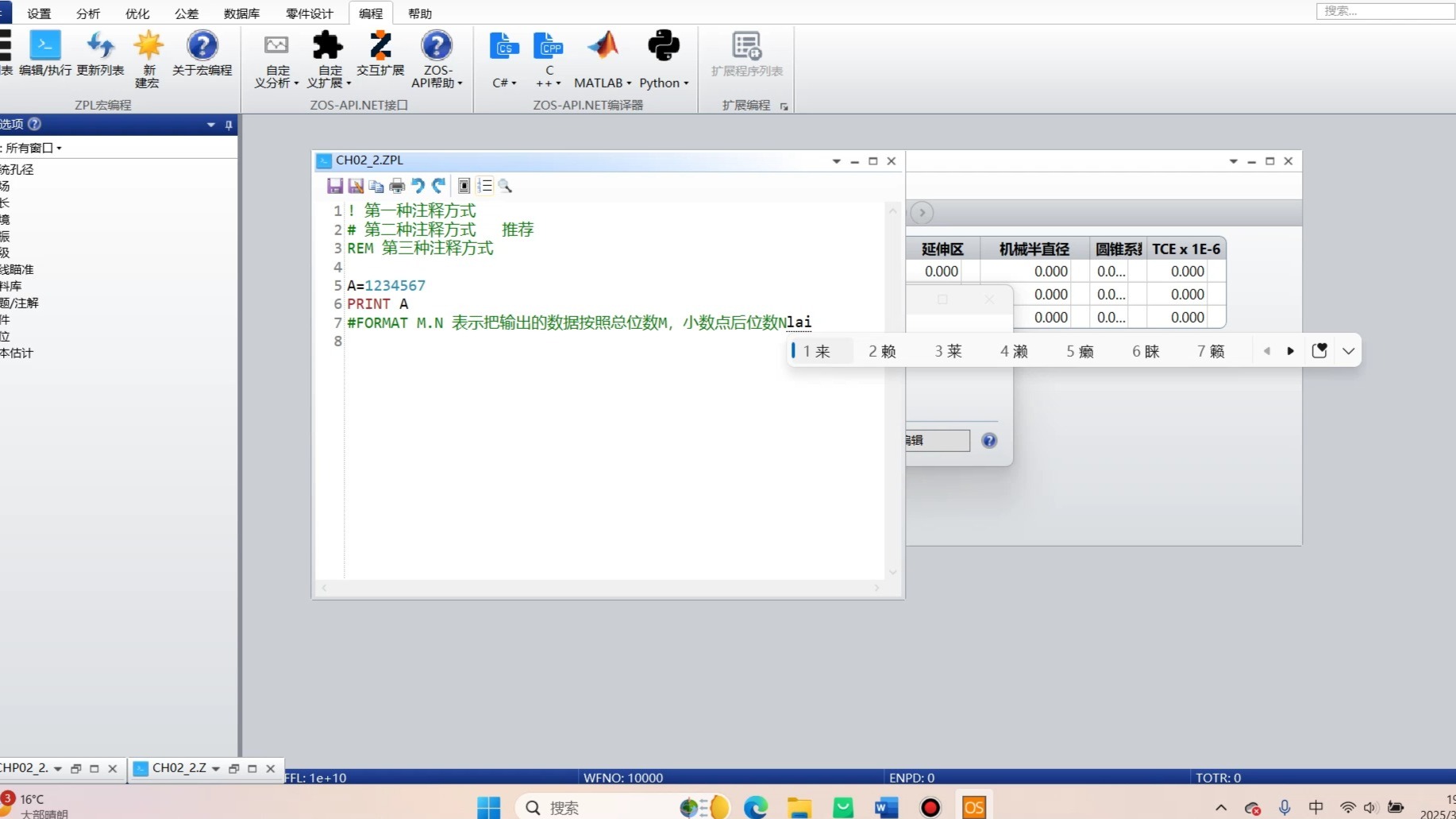Viewport: 1456px width, 819px height.
Task: Switch to the 设置 ribbon tab
Action: [39, 14]
